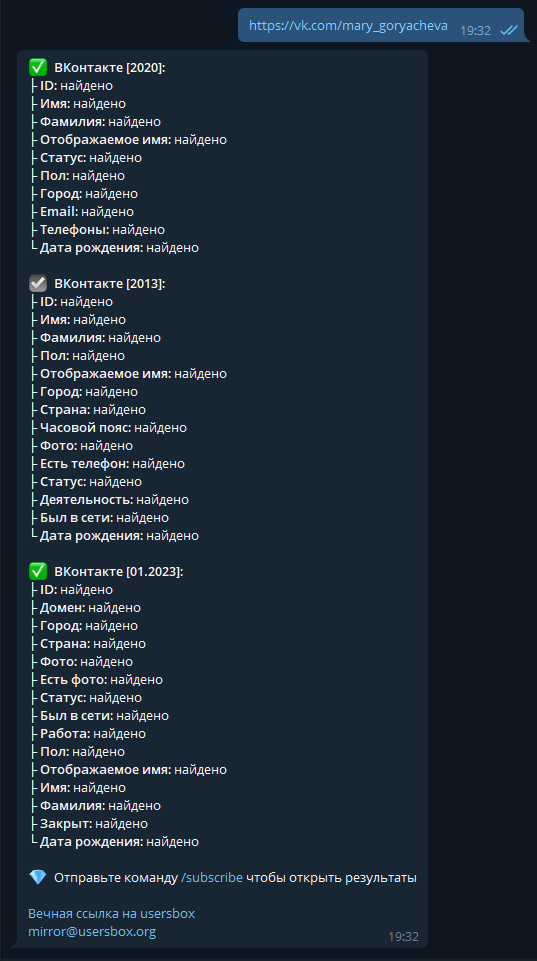This screenshot has width=537, height=961.
Task: Click the /subscribe command link
Action: [211, 878]
